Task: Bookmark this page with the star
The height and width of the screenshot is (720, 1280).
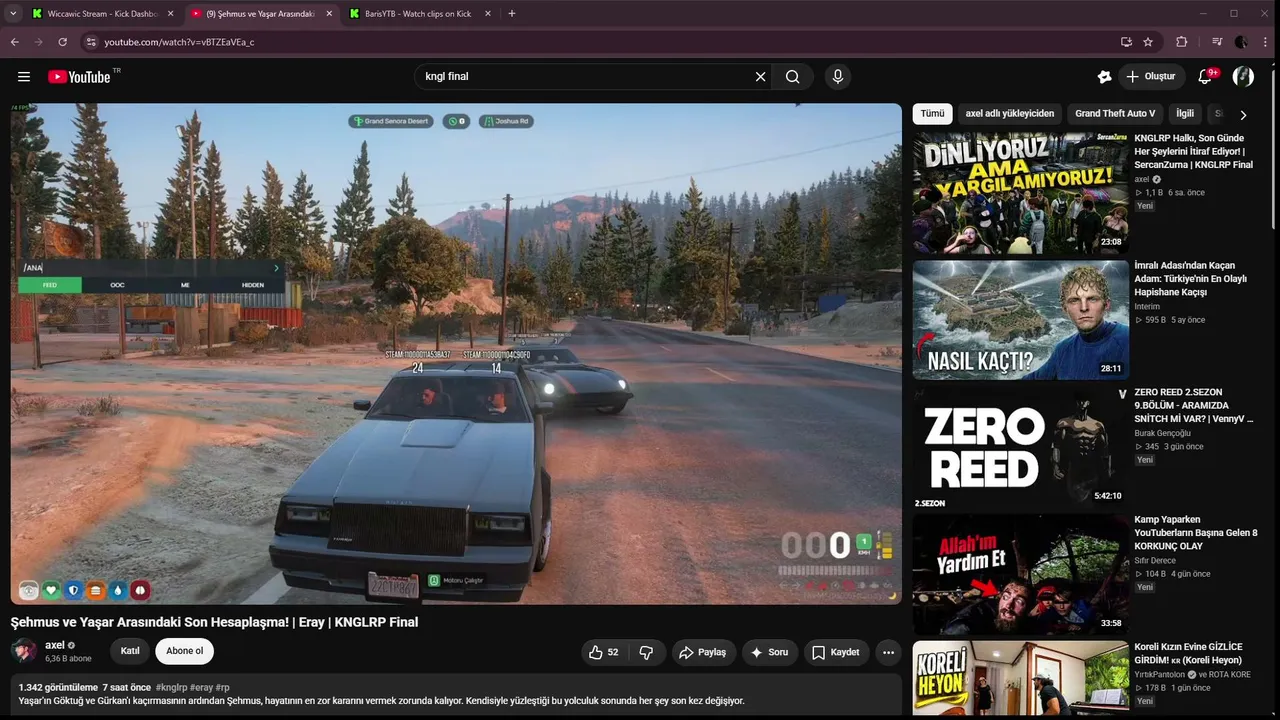Action: tap(1148, 42)
